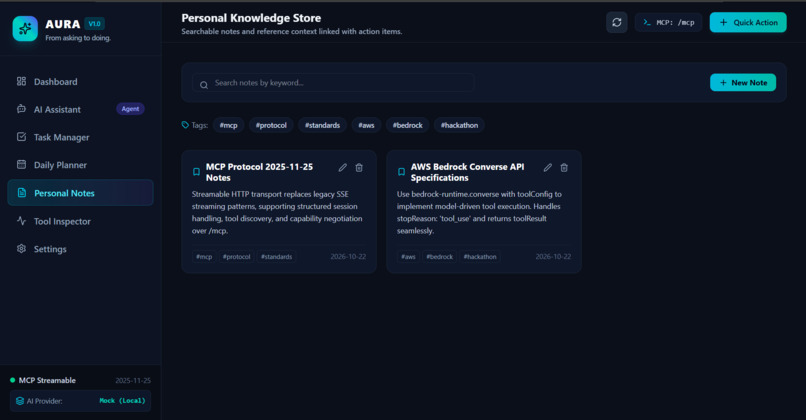
Task: Create a note with New Note button
Action: pos(743,83)
